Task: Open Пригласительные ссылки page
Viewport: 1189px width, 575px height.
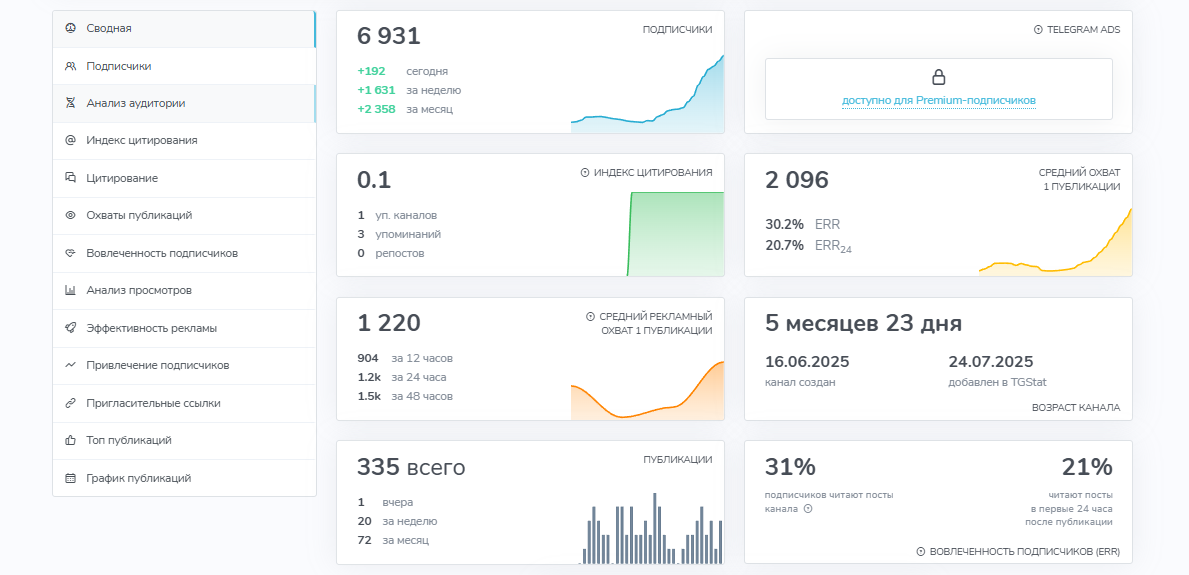Action: [153, 403]
